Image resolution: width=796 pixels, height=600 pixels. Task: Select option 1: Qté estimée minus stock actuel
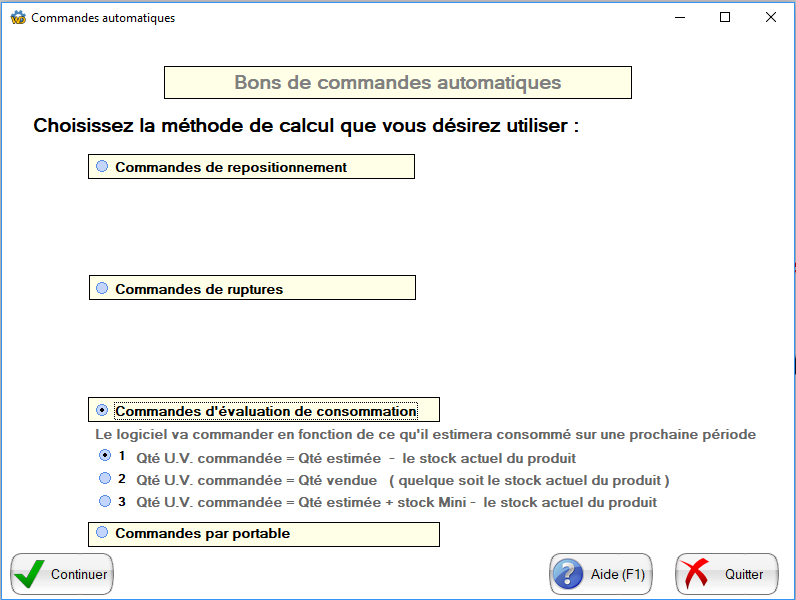click(106, 455)
